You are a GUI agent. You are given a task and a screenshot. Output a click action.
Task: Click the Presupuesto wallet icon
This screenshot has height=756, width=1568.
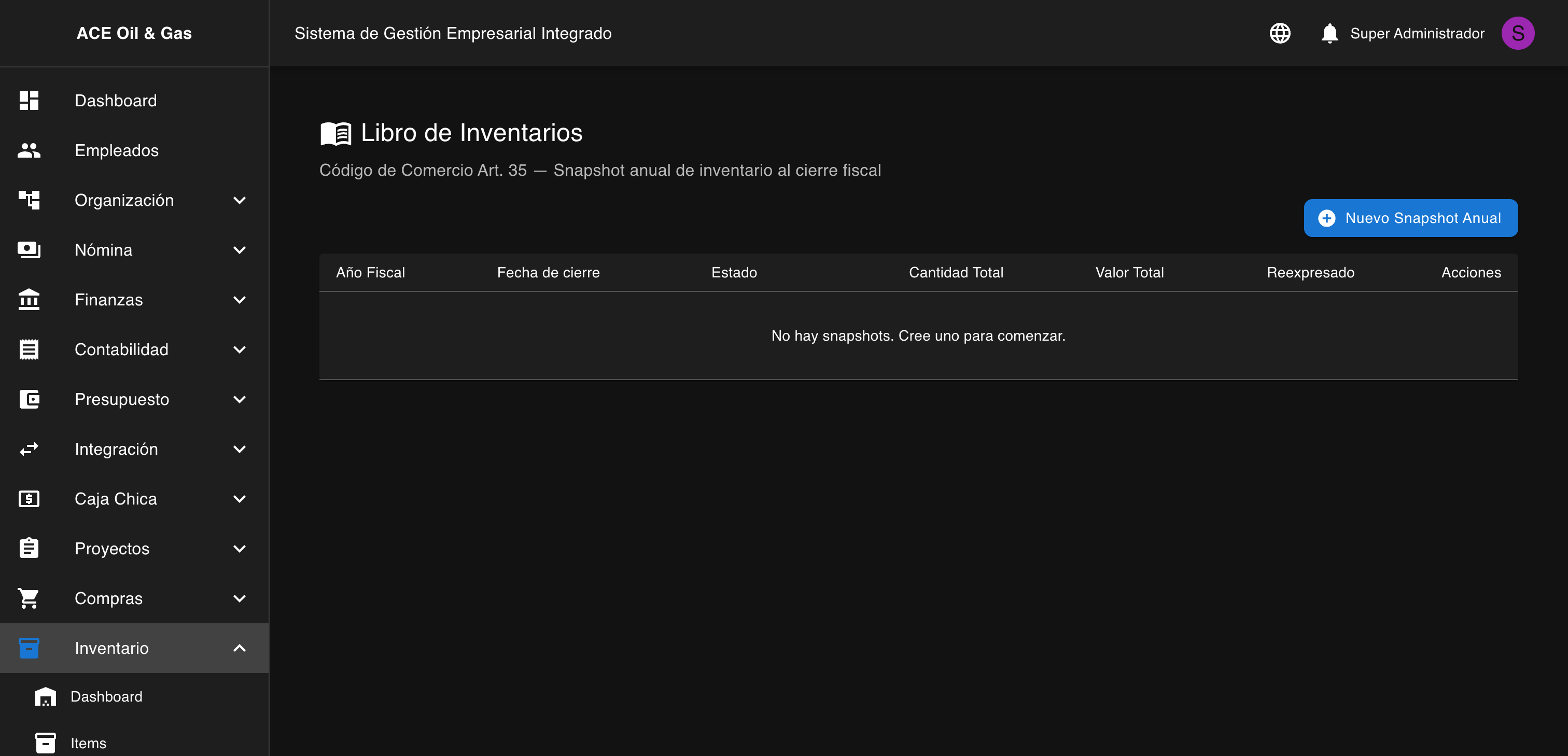click(29, 399)
